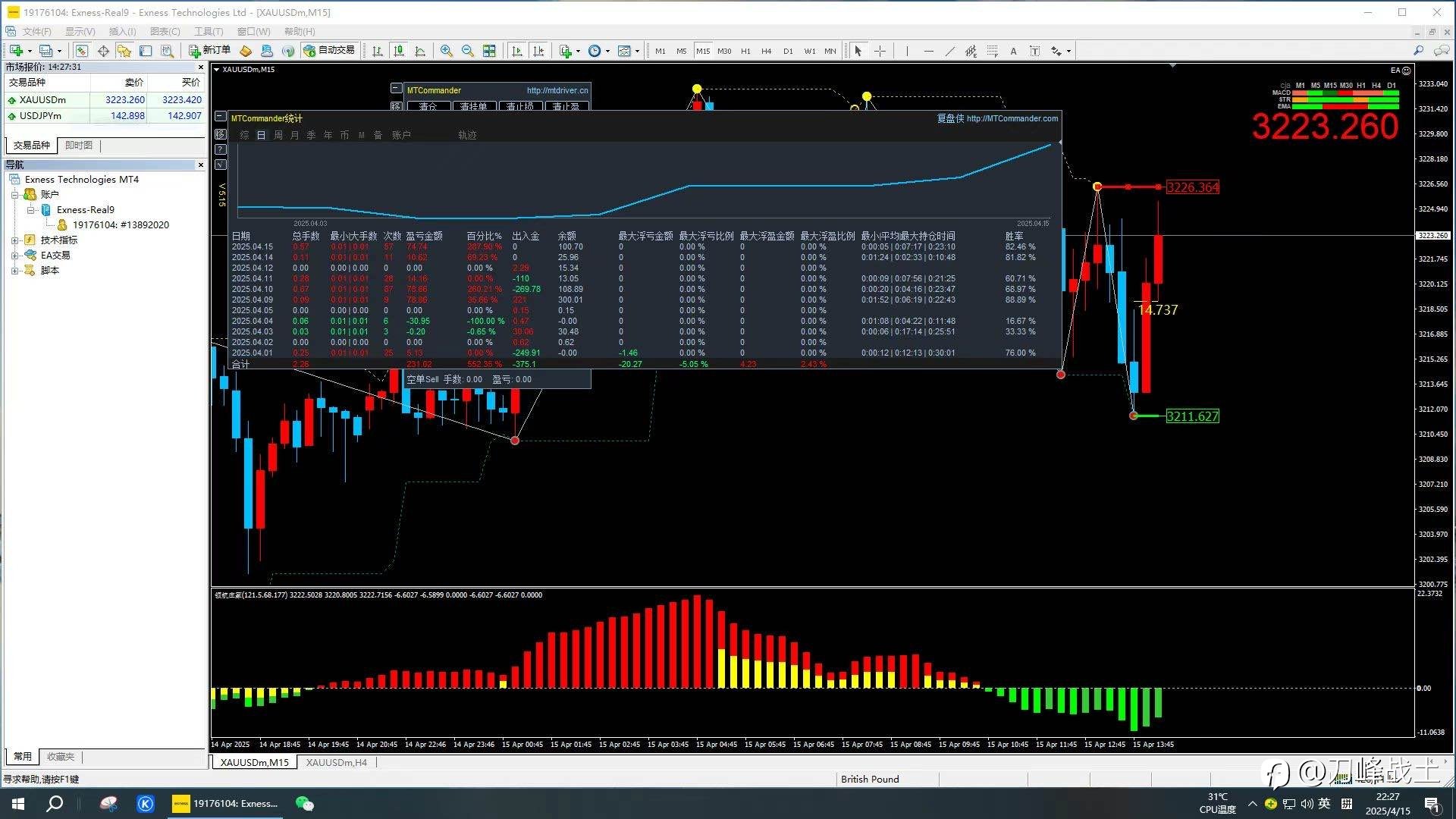Select the horizontal line drawing tool
1456x819 pixels.
point(929,51)
